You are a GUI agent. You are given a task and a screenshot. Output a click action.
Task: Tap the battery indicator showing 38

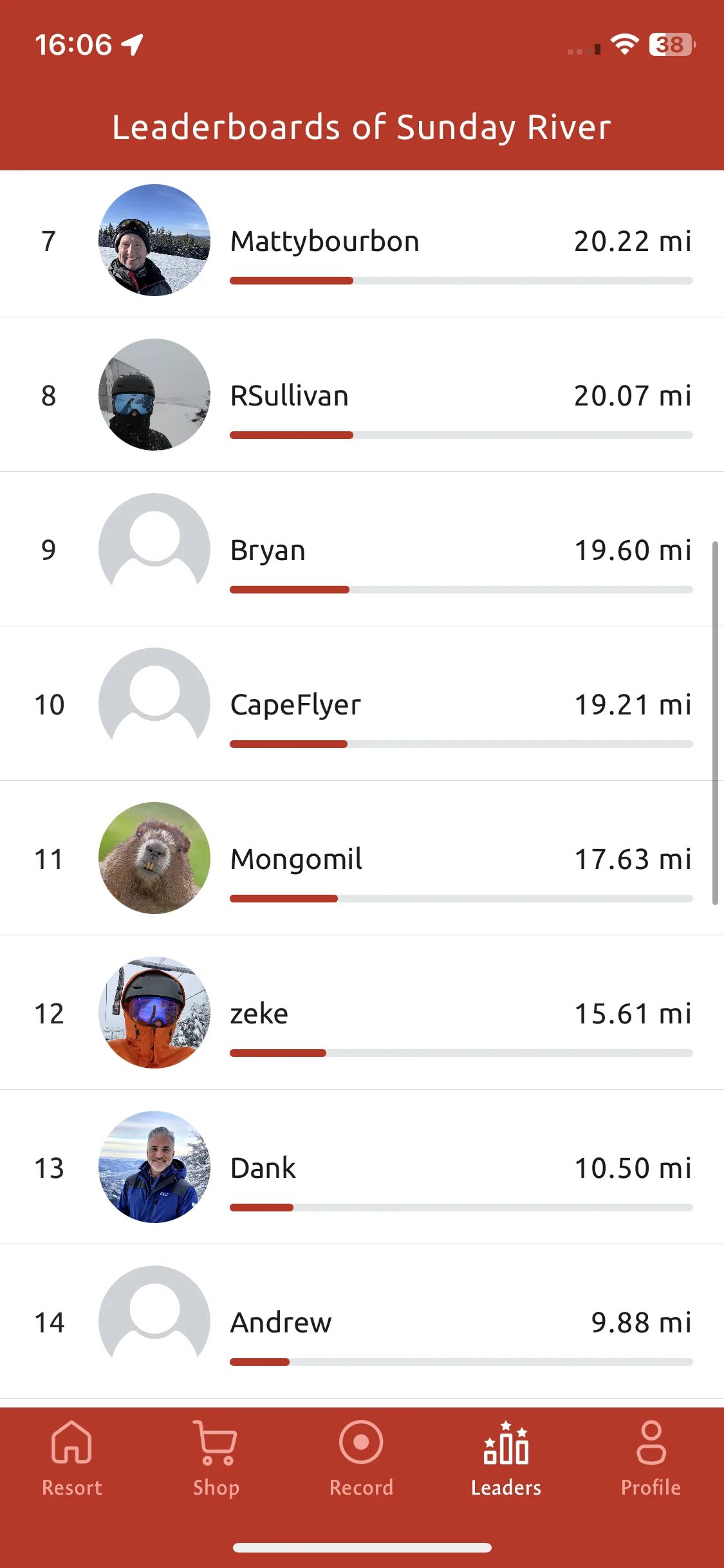(x=672, y=44)
